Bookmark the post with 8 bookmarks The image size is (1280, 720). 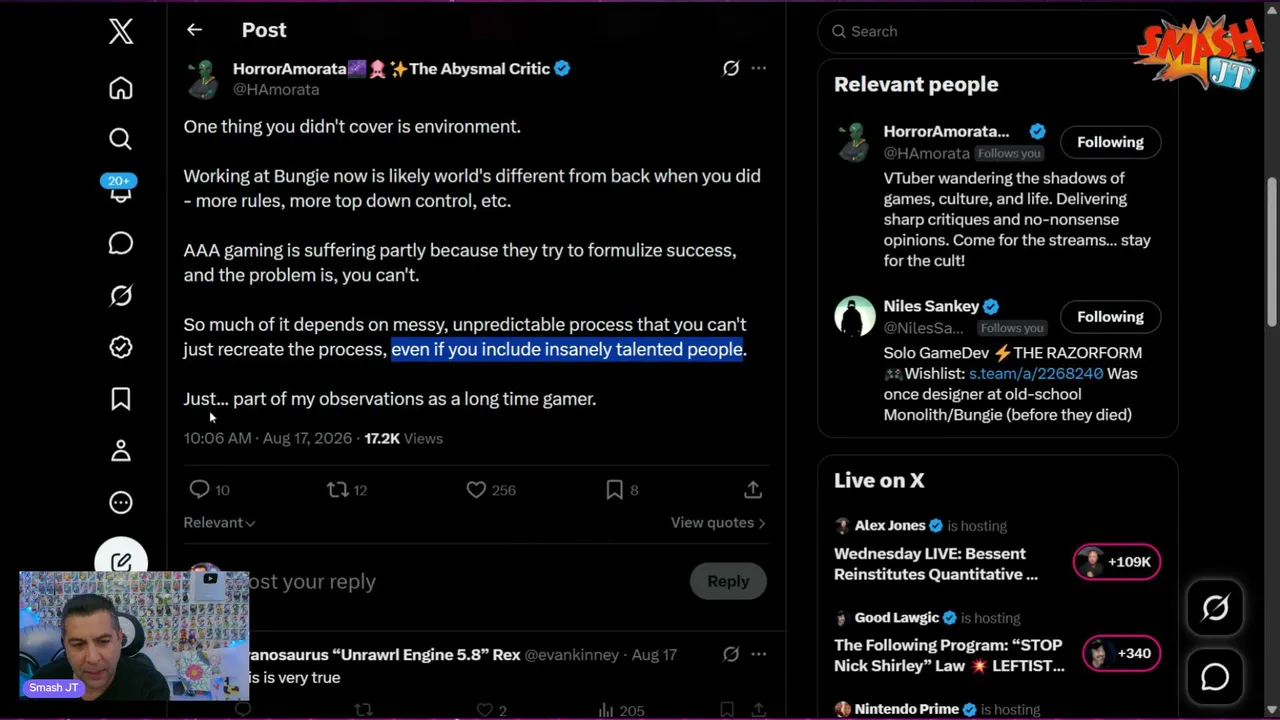[x=621, y=490]
